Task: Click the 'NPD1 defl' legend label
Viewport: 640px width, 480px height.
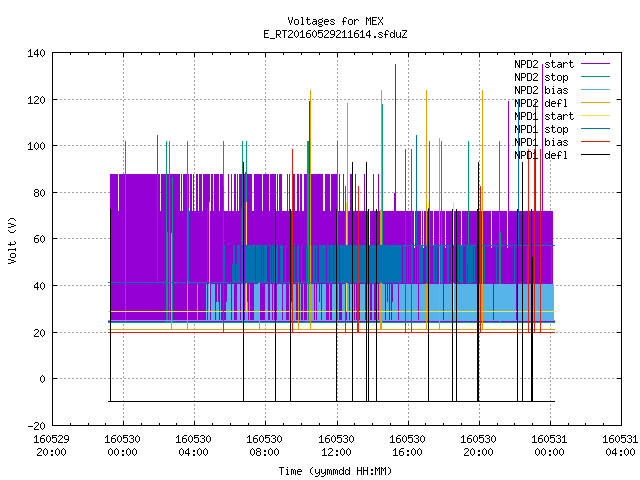Action: pyautogui.click(x=541, y=156)
